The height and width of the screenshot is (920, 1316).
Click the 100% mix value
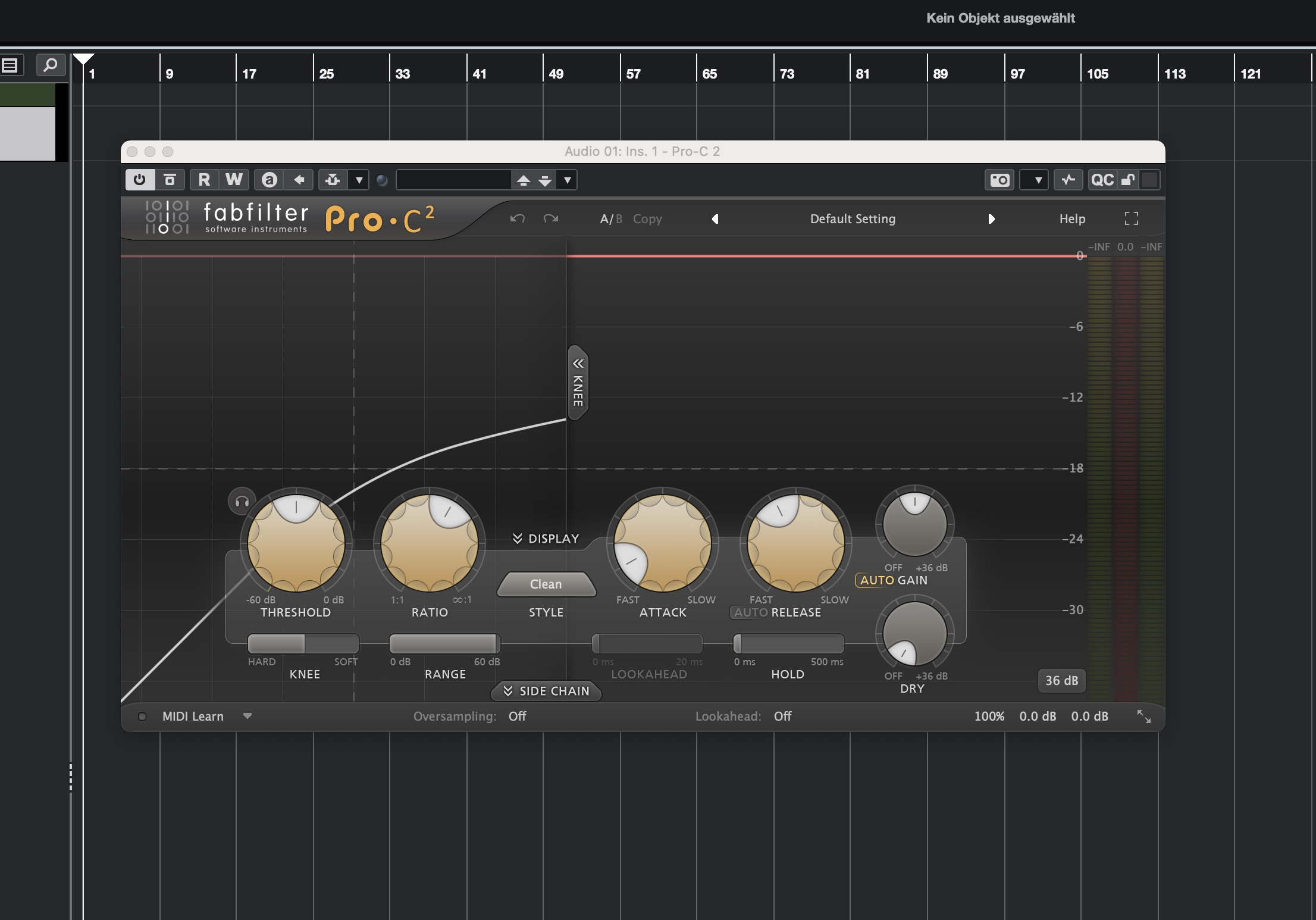point(989,716)
